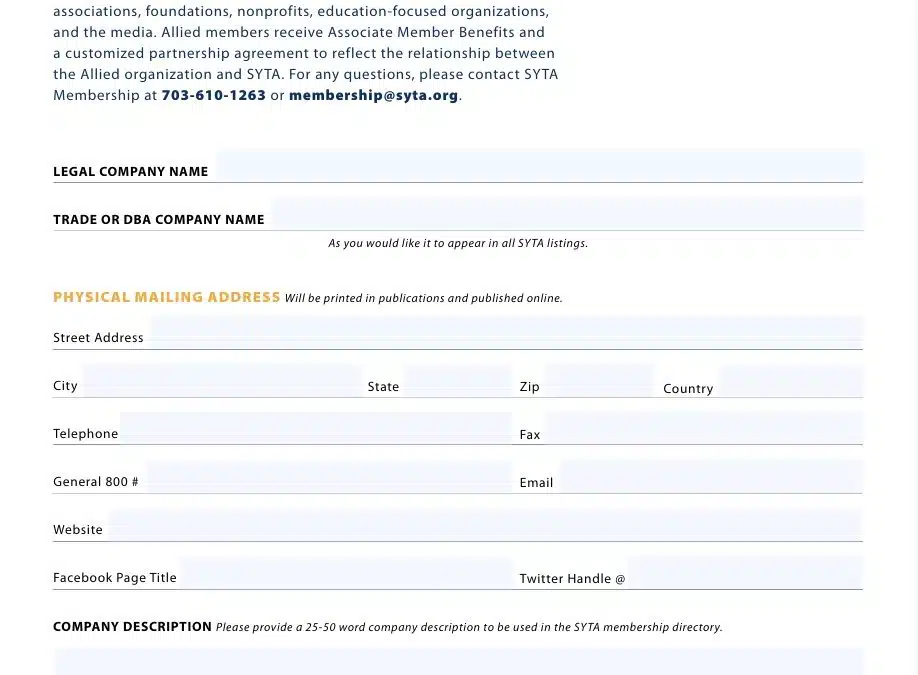918x675 pixels.
Task: Click the Trade or DBA Company Name field
Action: pos(567,214)
